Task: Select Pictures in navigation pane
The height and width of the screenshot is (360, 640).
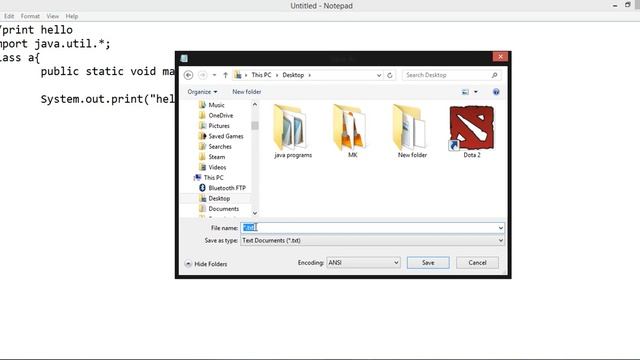Action: click(219, 126)
